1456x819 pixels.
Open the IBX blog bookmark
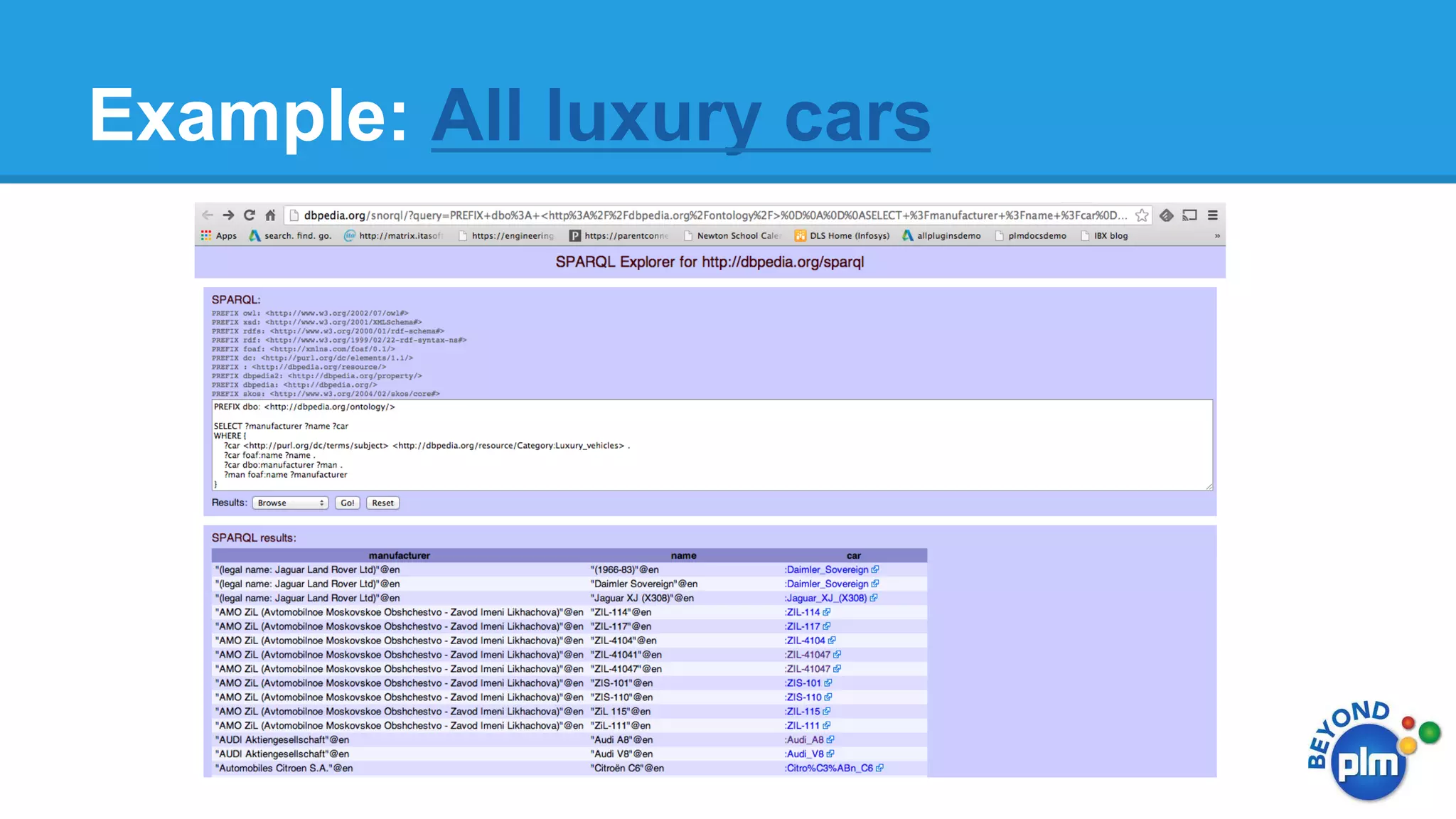click(x=1104, y=235)
